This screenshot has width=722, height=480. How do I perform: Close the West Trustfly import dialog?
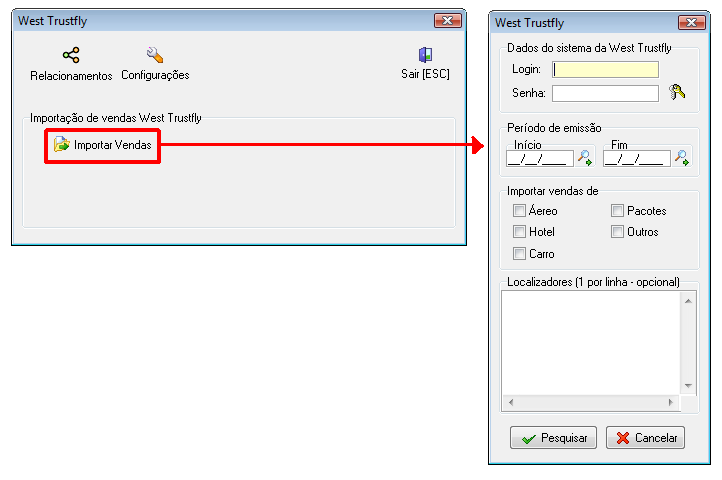692,23
